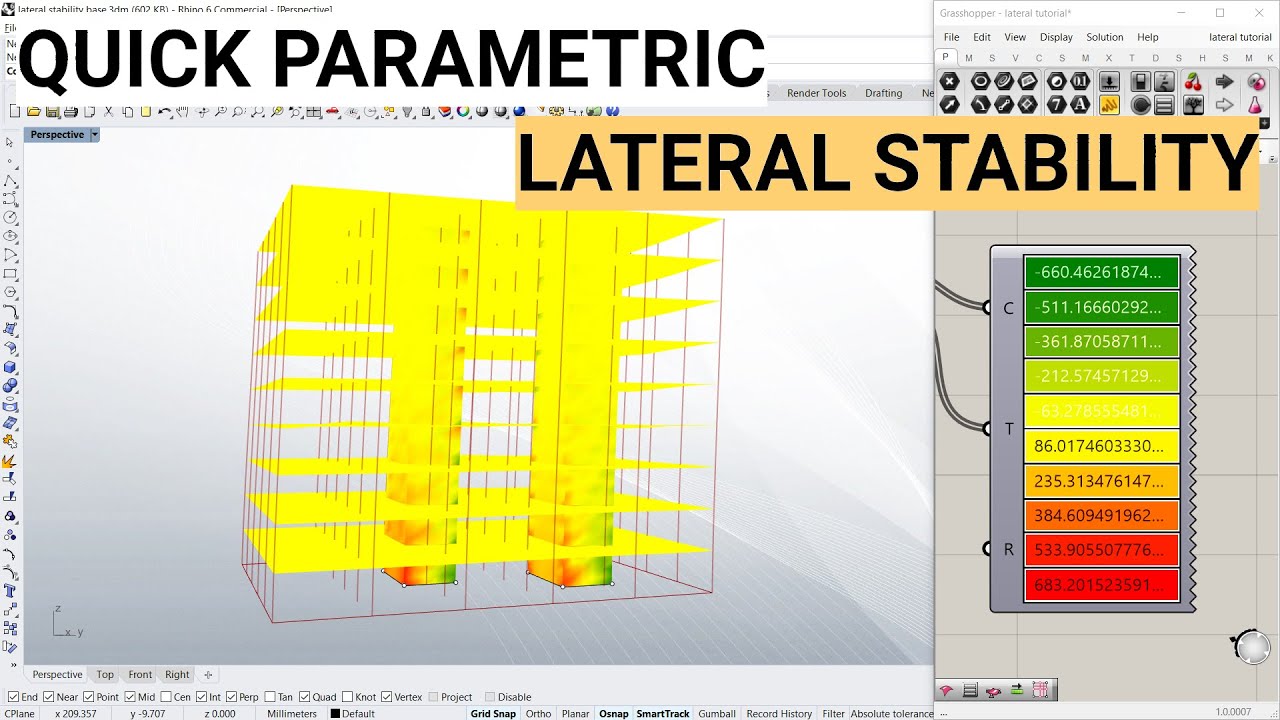Viewport: 1280px width, 720px height.
Task: Open Millimeters units selector in status bar
Action: [292, 714]
